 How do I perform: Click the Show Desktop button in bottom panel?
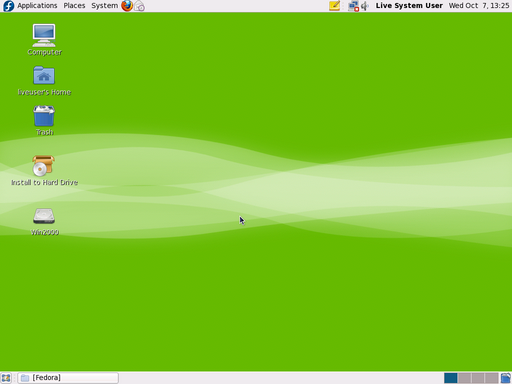(6, 378)
